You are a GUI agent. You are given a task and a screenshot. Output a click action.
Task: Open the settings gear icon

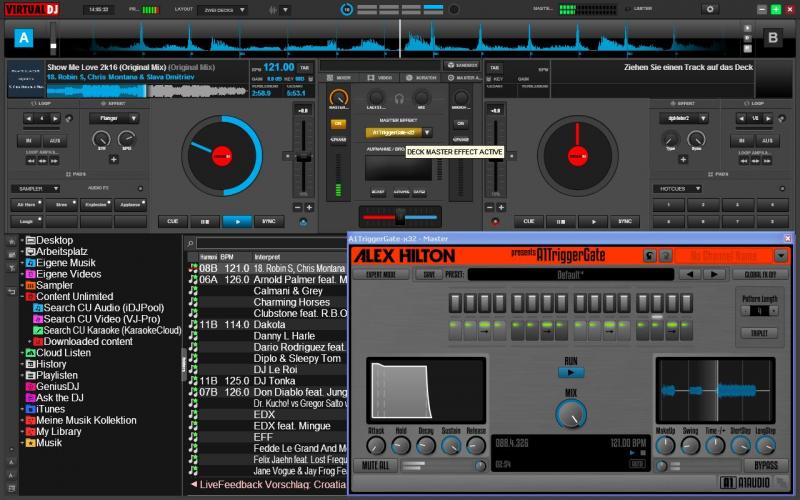point(710,9)
